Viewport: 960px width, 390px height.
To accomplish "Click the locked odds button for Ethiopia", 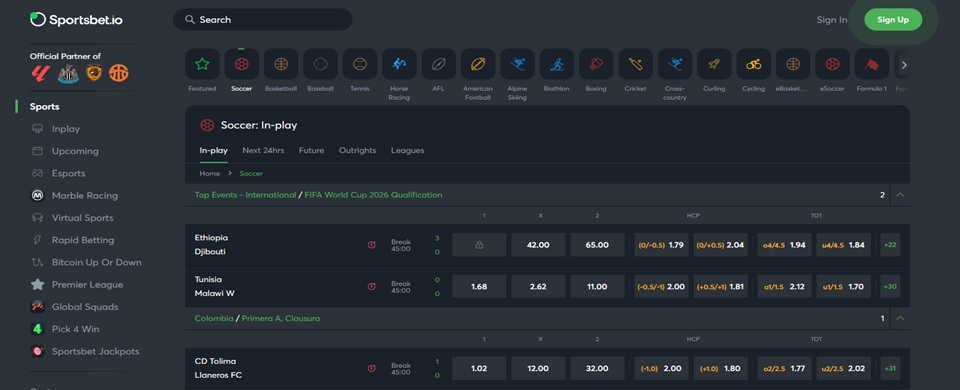I will [x=479, y=245].
